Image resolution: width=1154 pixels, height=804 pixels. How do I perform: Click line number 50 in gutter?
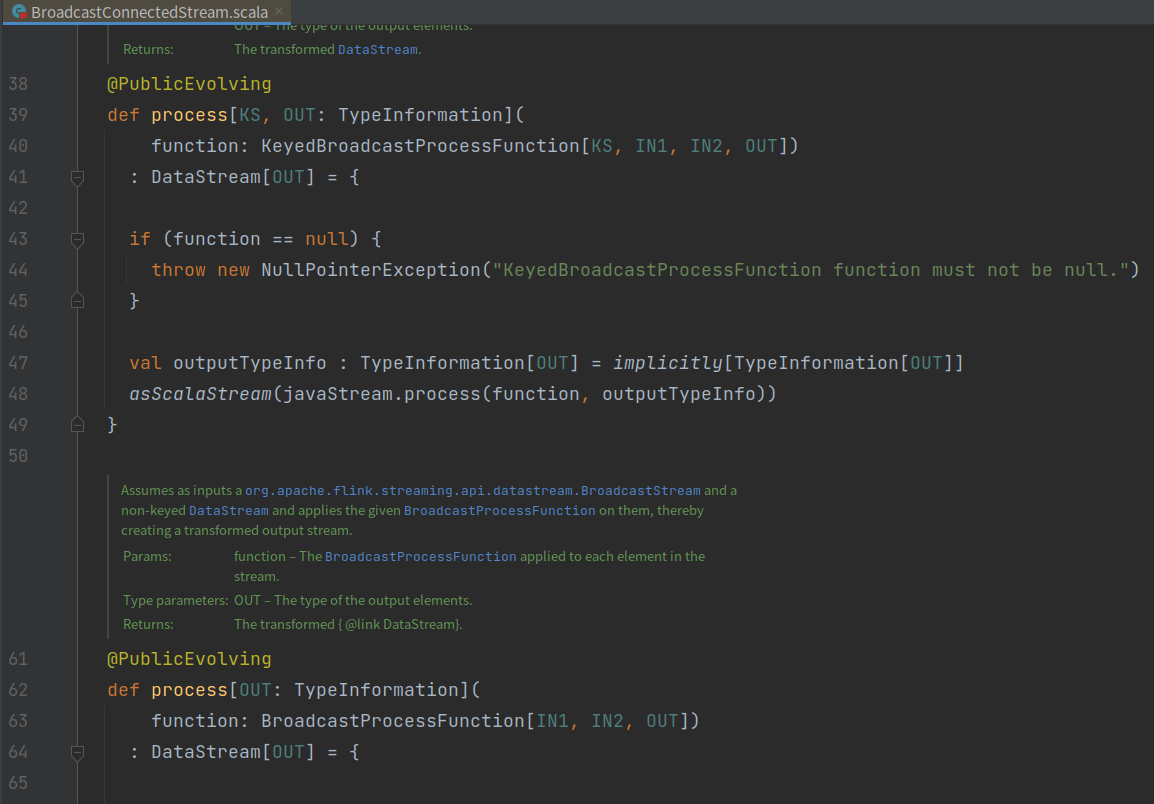point(18,456)
